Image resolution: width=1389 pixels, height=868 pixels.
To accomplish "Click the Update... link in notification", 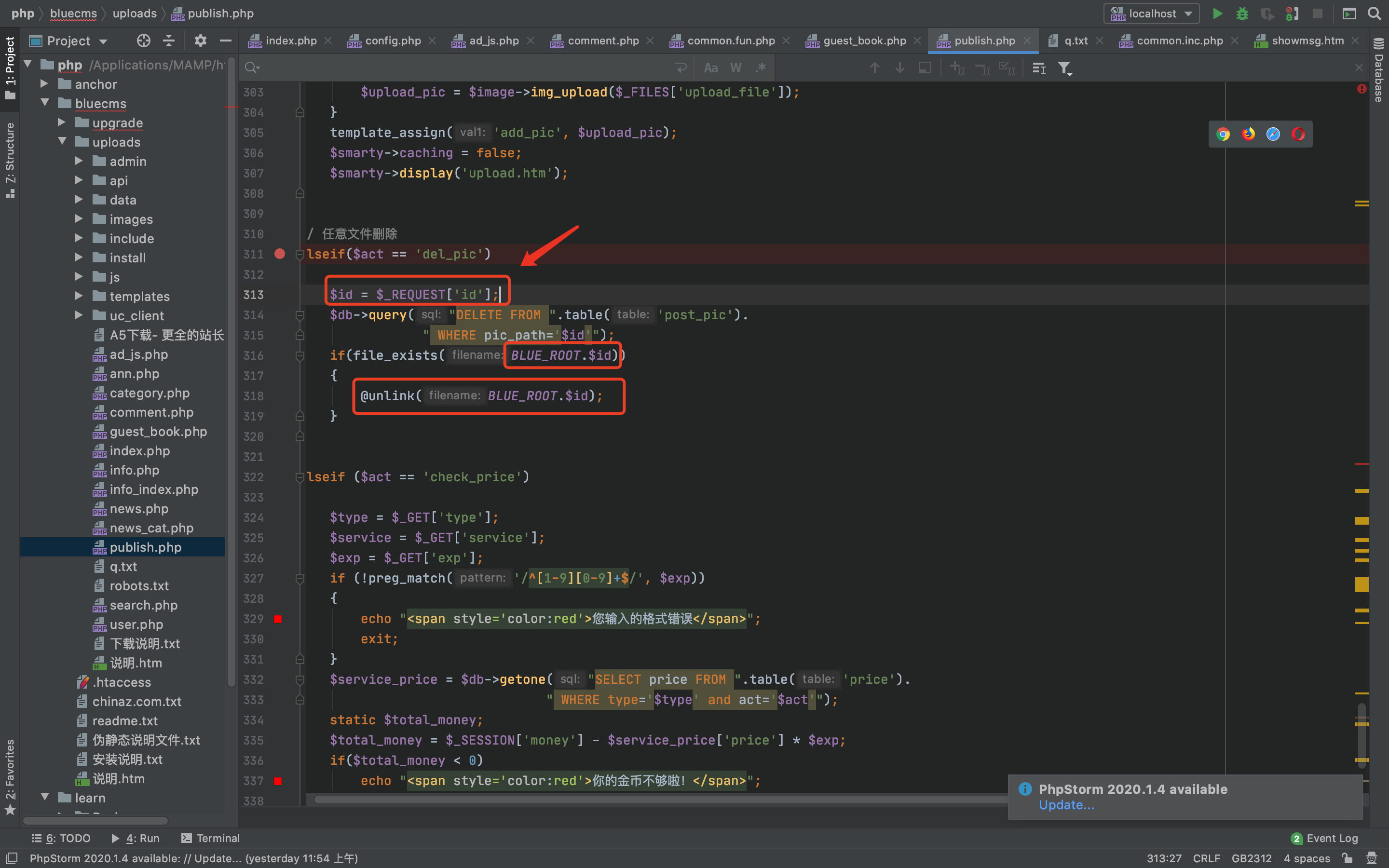I will 1066,805.
